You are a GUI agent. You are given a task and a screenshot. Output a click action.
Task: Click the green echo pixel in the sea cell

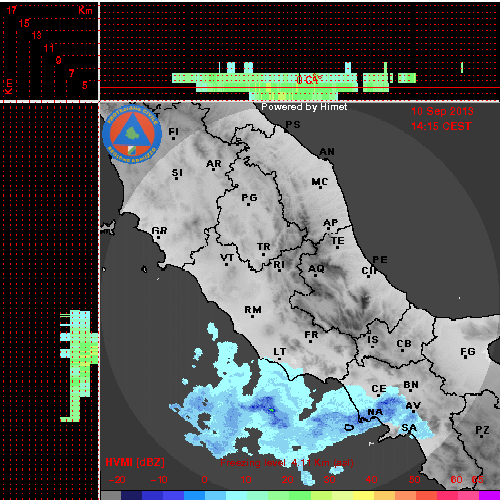point(272,410)
